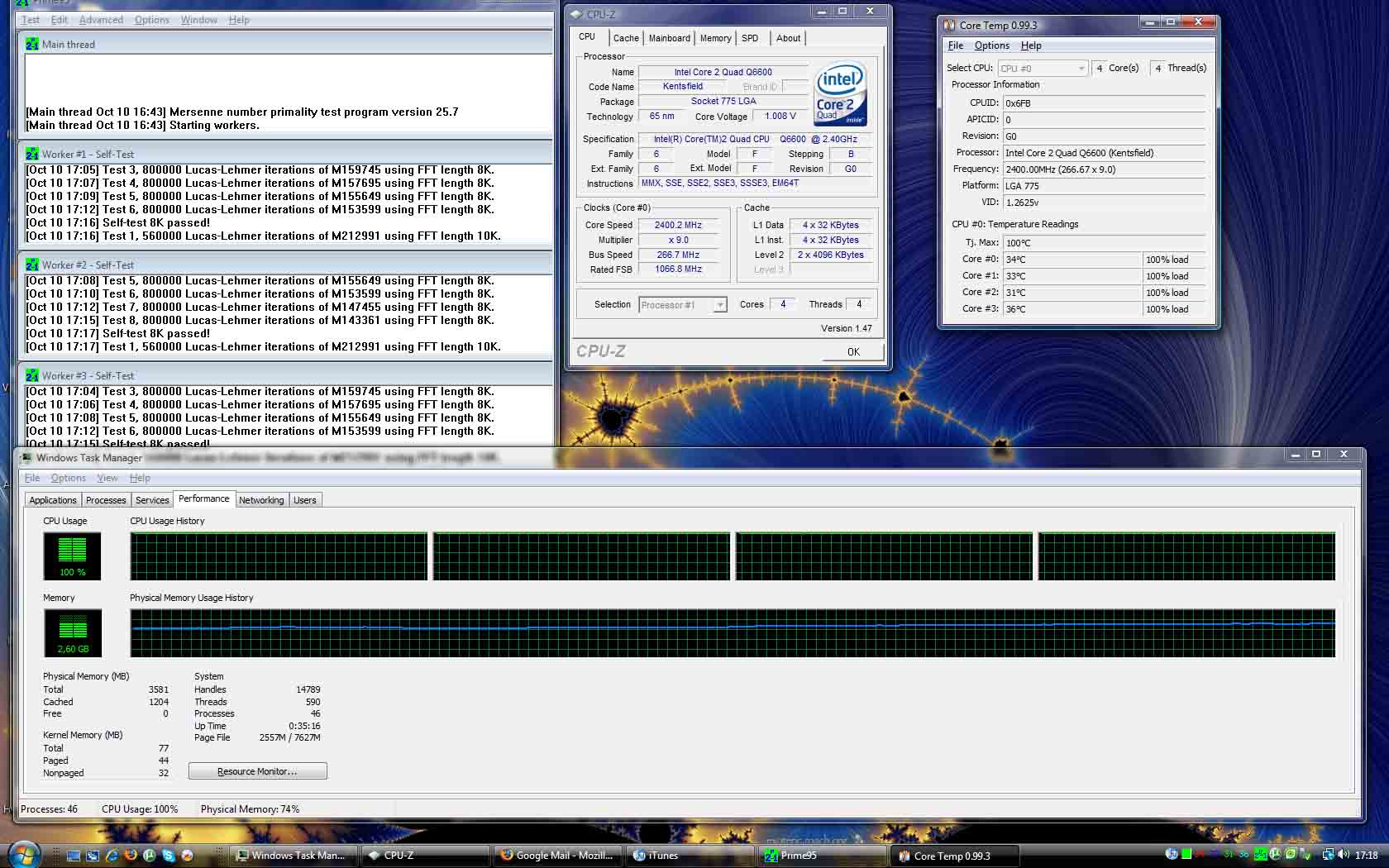The image size is (1389, 868).
Task: Click the Core Temp title bar icon
Action: click(950, 26)
